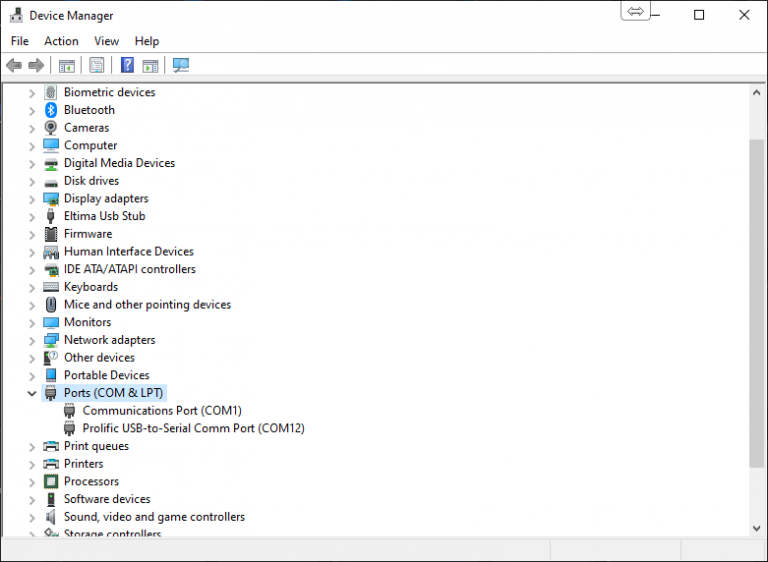Select the Computer category icon
Viewport: 768px width, 562px height.
click(51, 146)
